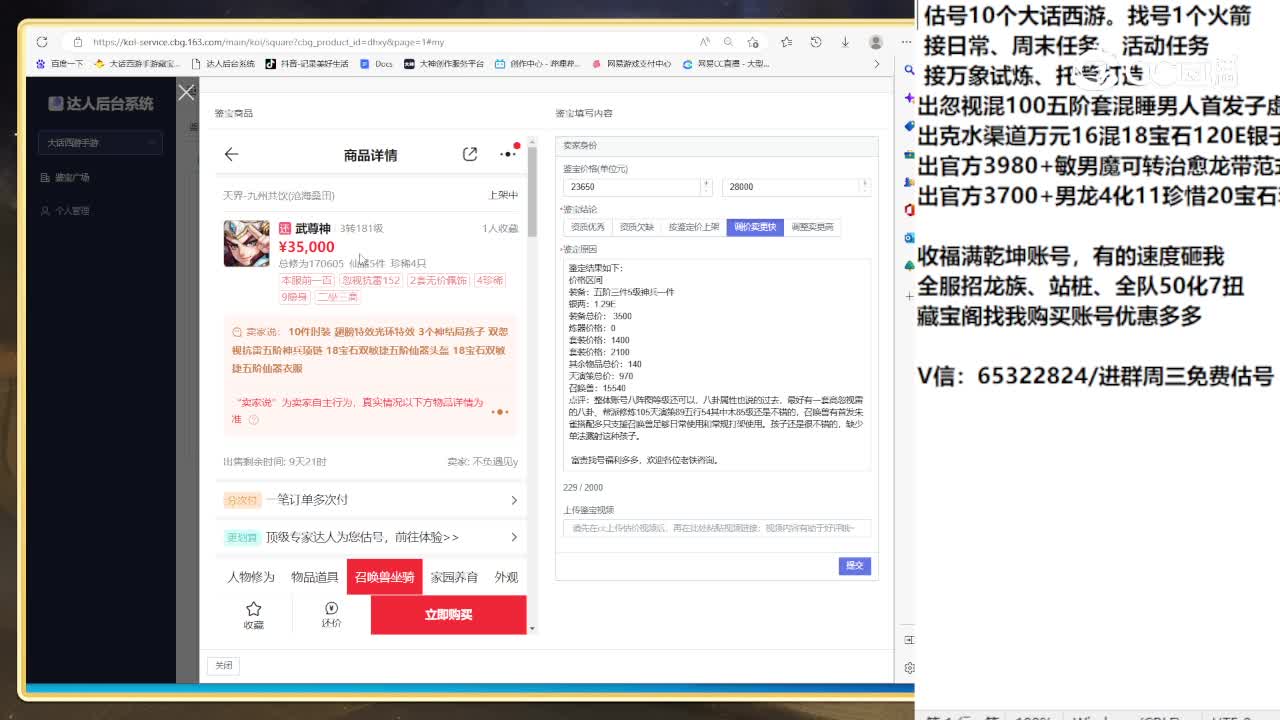Close the overlay panel with X icon
Screen dimensions: 1280x720
click(x=186, y=92)
